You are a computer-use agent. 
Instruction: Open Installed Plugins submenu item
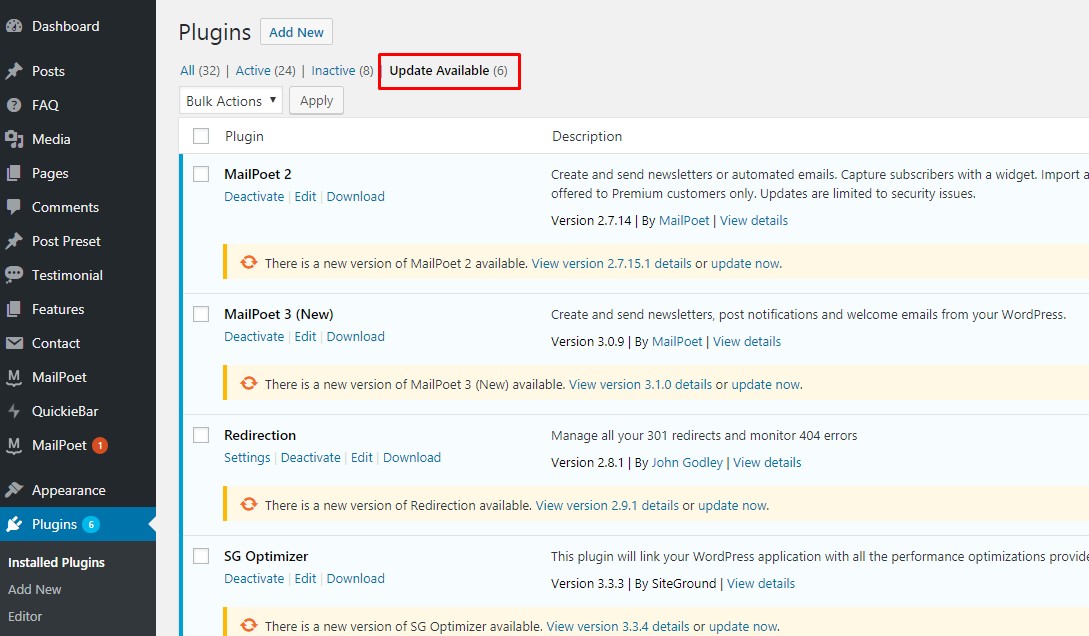point(56,562)
